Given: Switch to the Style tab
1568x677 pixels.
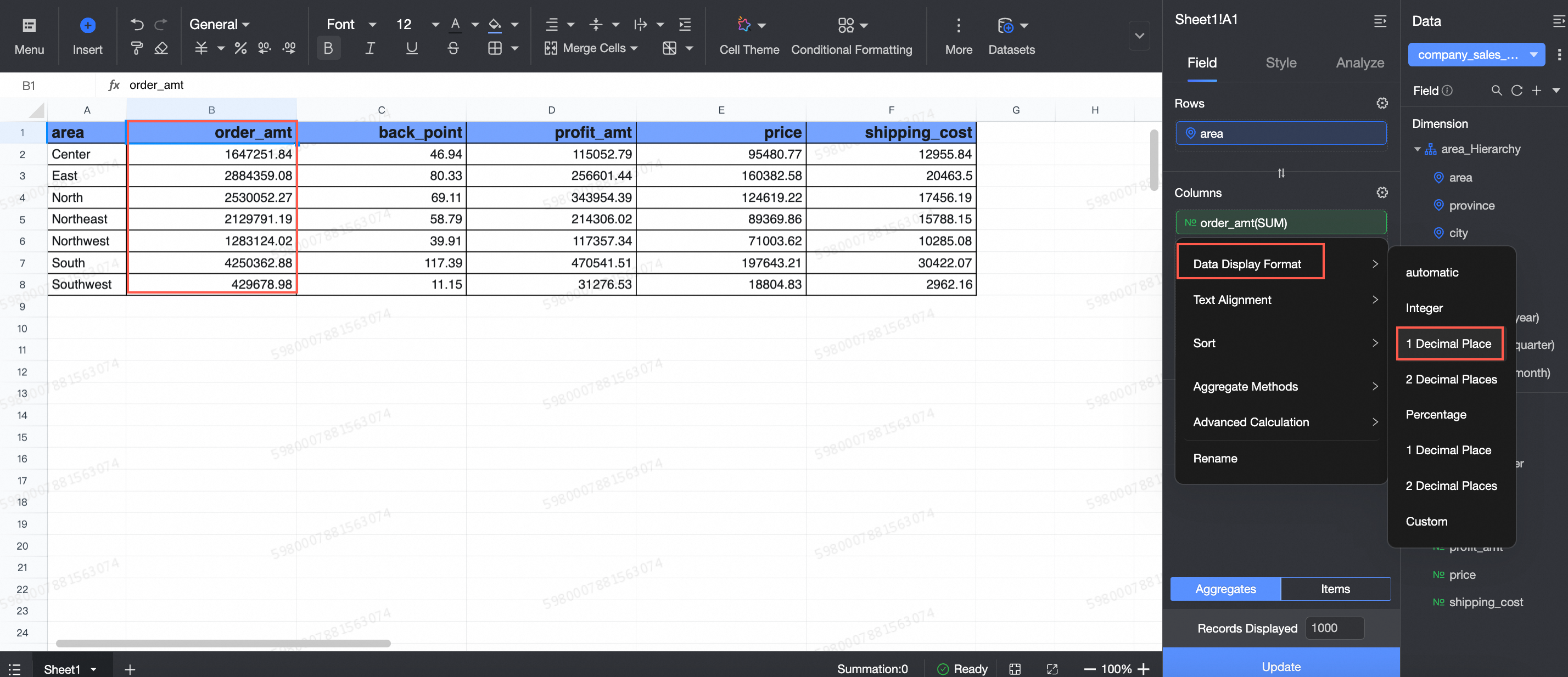Looking at the screenshot, I should [1281, 63].
